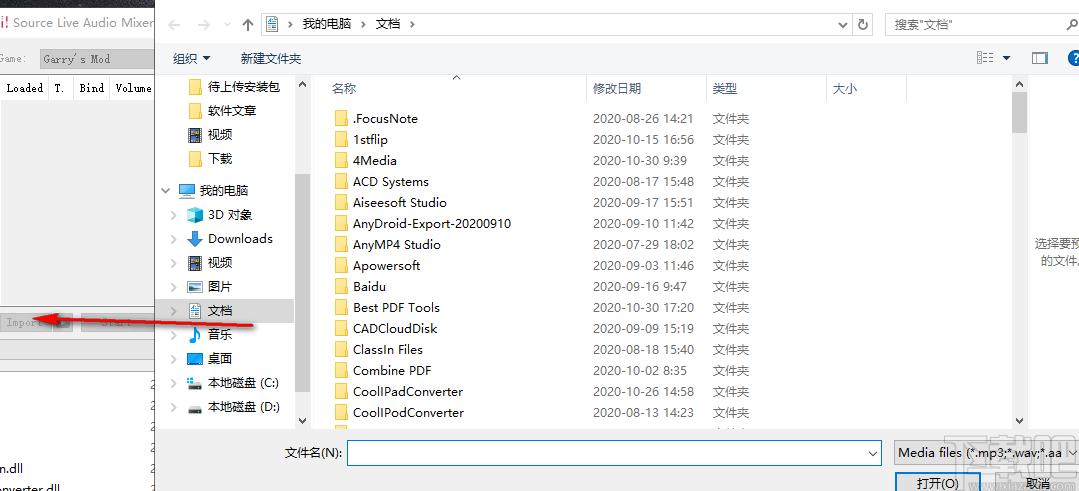Click 我的电脑 in the address breadcrumb
Screen dimensions: 1079x491
coord(327,24)
